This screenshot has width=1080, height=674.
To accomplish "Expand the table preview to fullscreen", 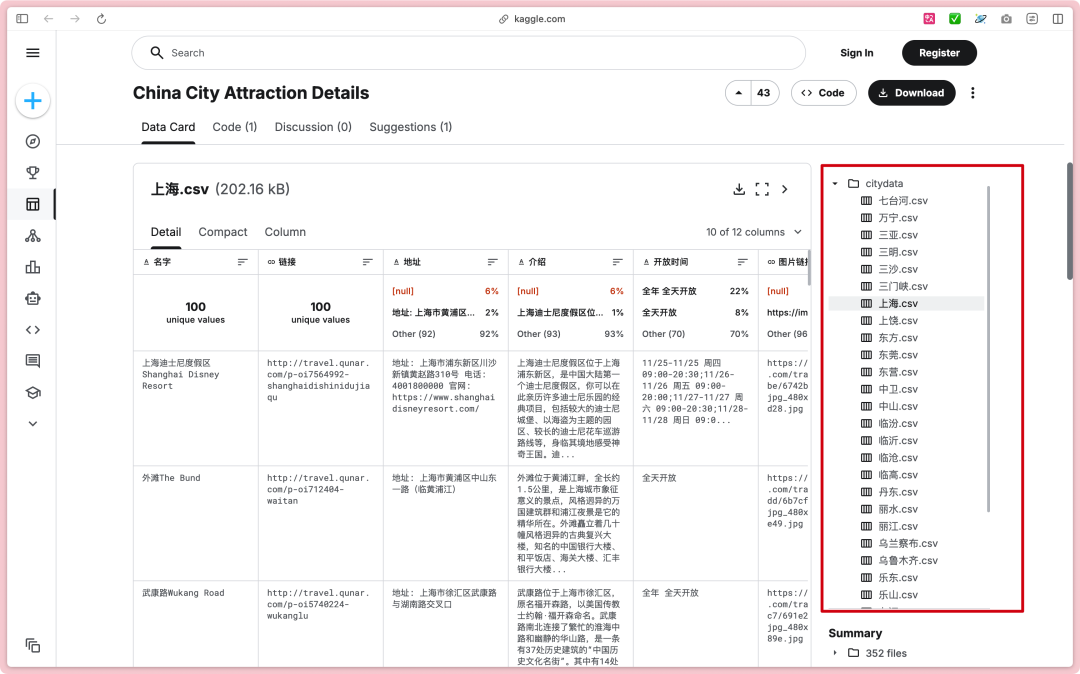I will click(x=762, y=188).
